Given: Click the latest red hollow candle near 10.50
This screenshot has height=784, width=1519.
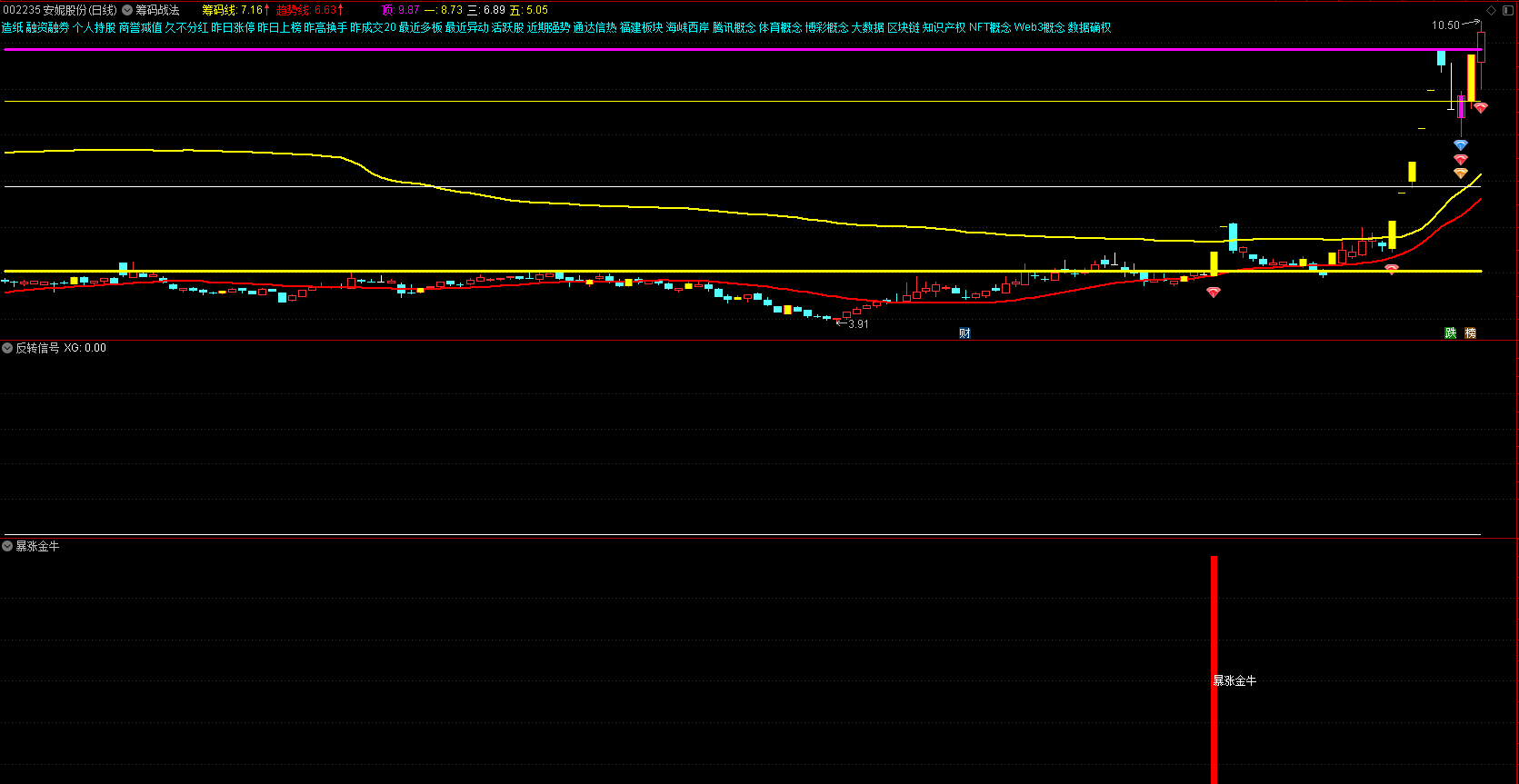Looking at the screenshot, I should click(1481, 47).
